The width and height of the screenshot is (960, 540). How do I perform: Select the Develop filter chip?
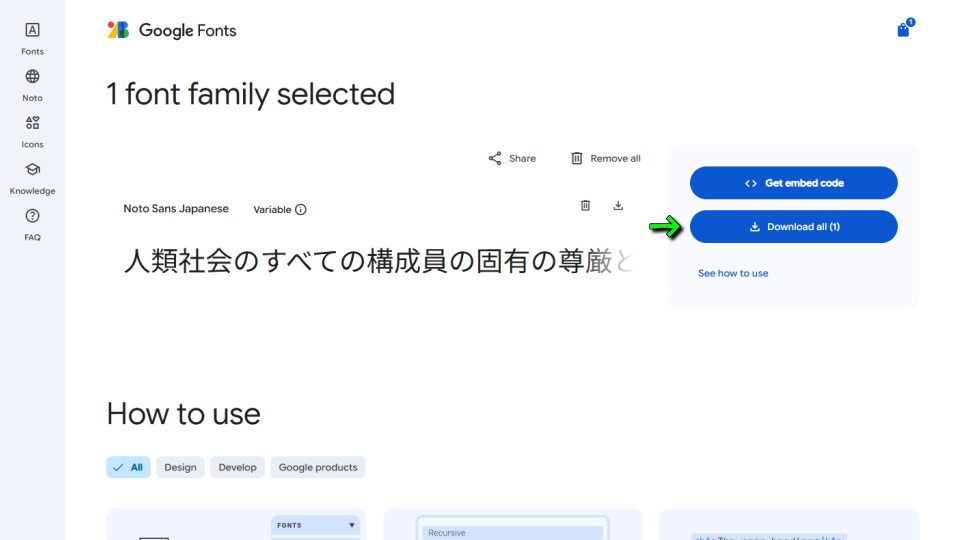click(238, 467)
